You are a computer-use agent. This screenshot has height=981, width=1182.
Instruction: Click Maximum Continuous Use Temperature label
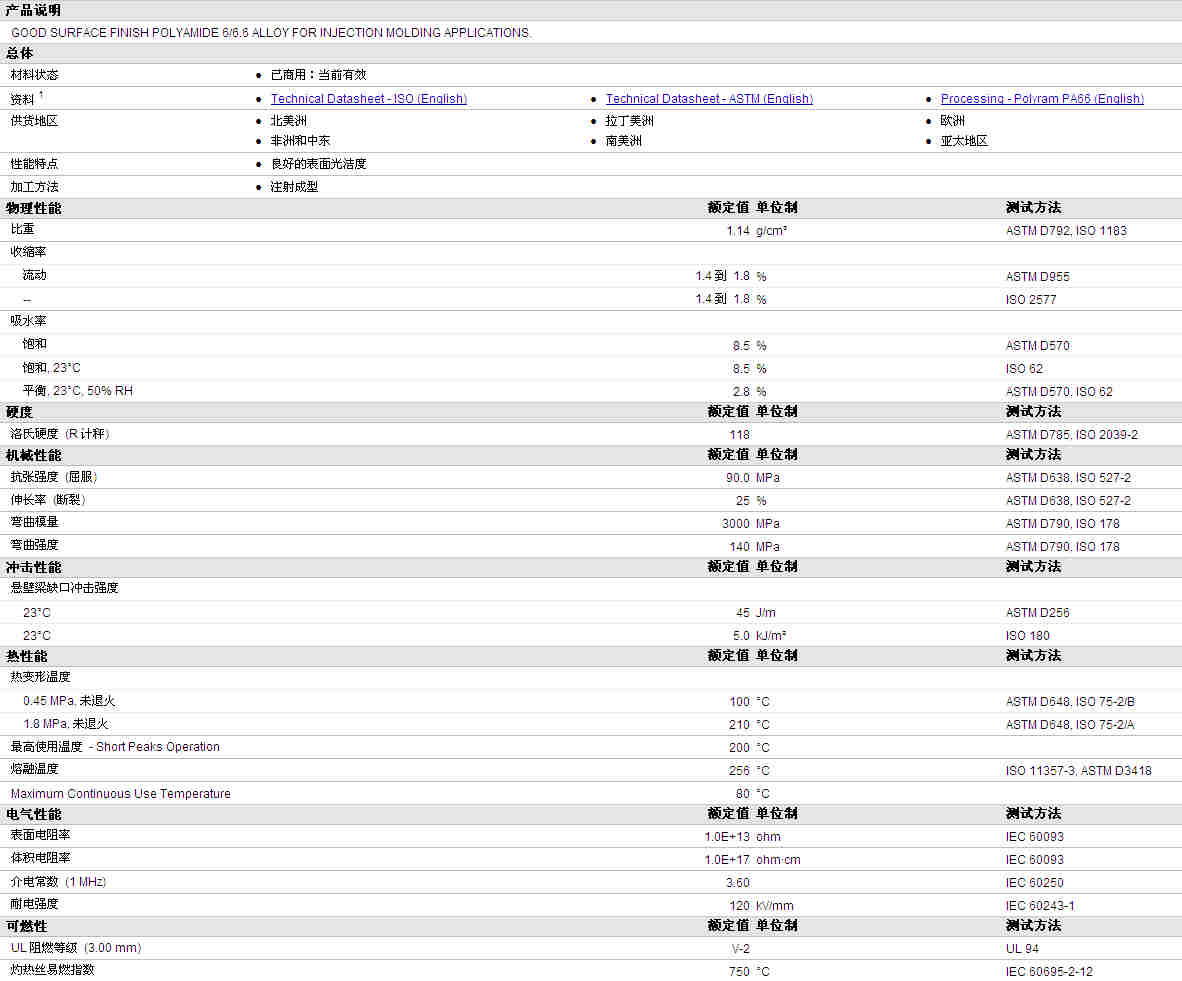[120, 794]
